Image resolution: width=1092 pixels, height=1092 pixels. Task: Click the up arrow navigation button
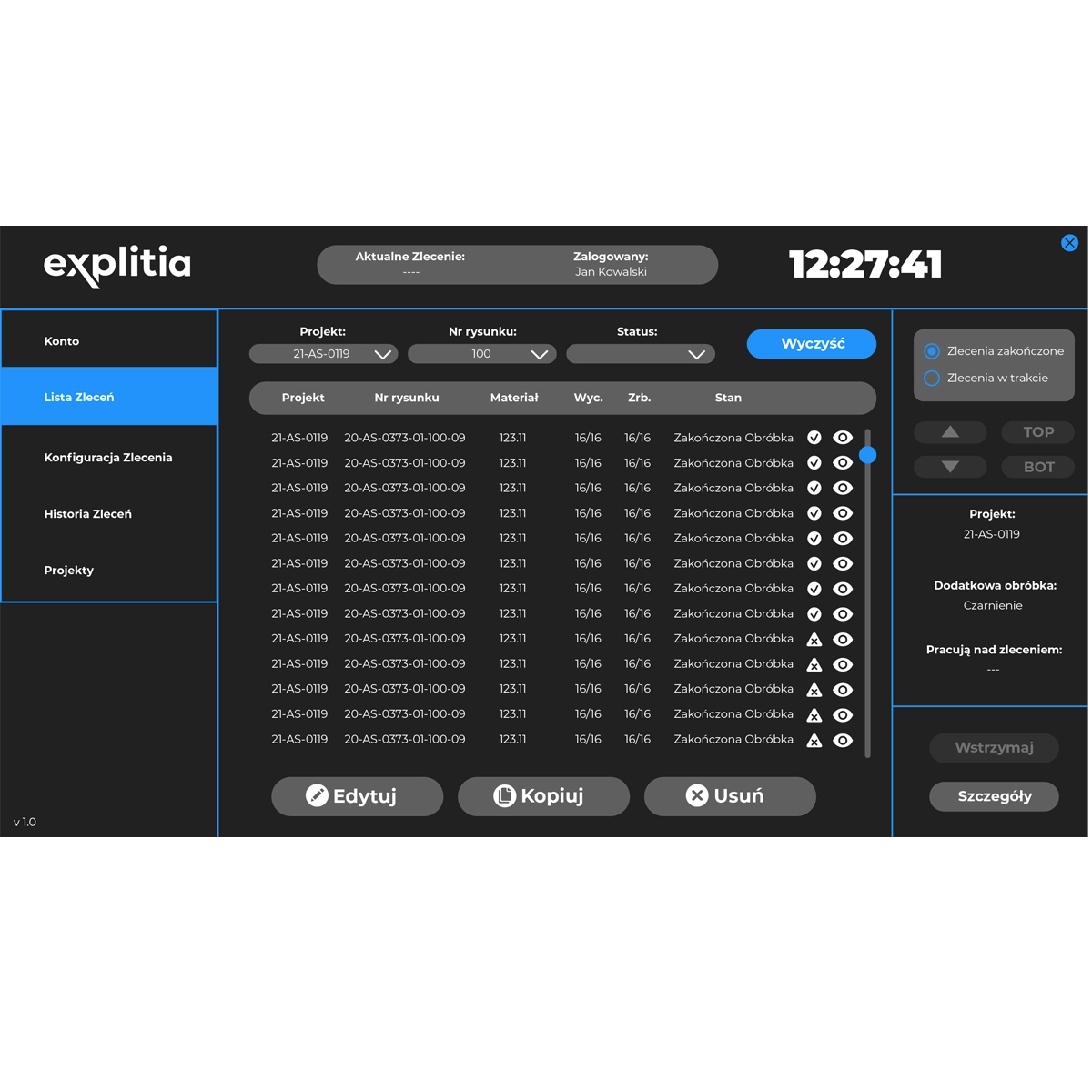pos(950,432)
